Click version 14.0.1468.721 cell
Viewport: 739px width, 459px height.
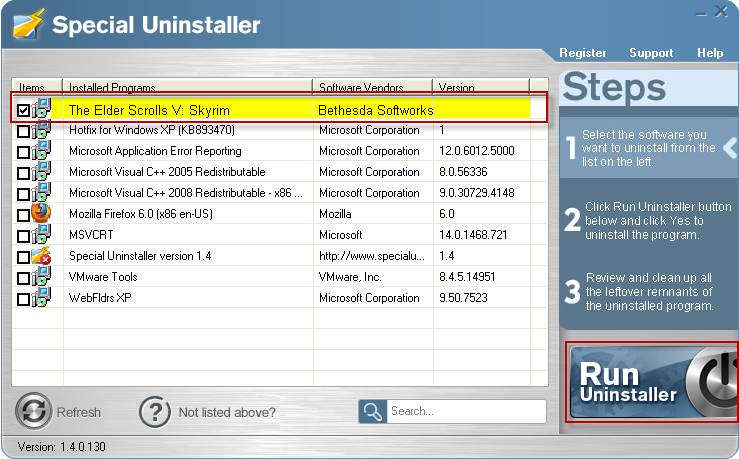[x=473, y=235]
